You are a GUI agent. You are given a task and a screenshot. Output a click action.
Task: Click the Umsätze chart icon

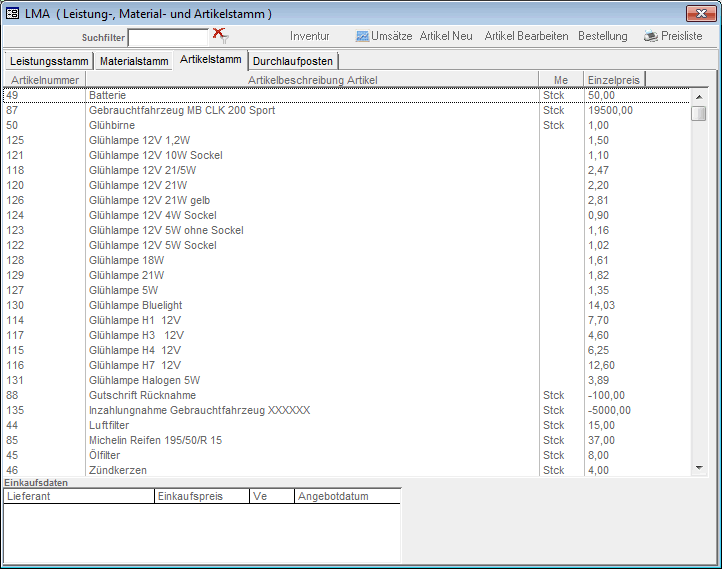(x=362, y=36)
